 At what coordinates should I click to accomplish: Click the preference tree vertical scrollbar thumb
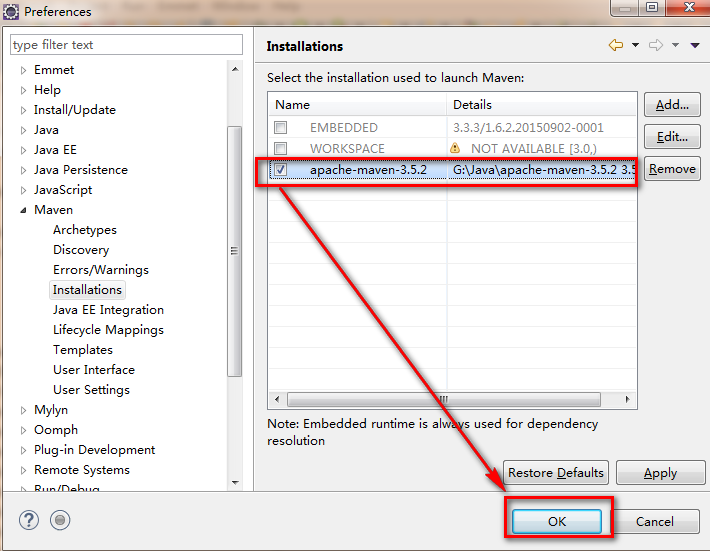pyautogui.click(x=235, y=251)
